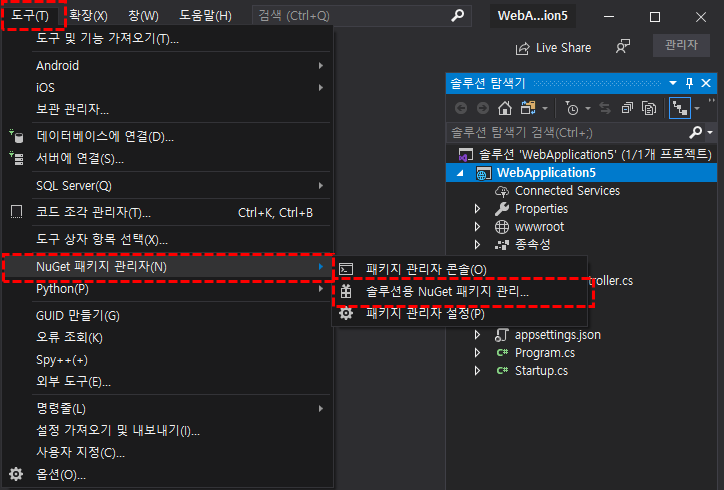Screen dimensions: 724x490
Task: Open dropdown next to file nesting button
Action: 697,109
